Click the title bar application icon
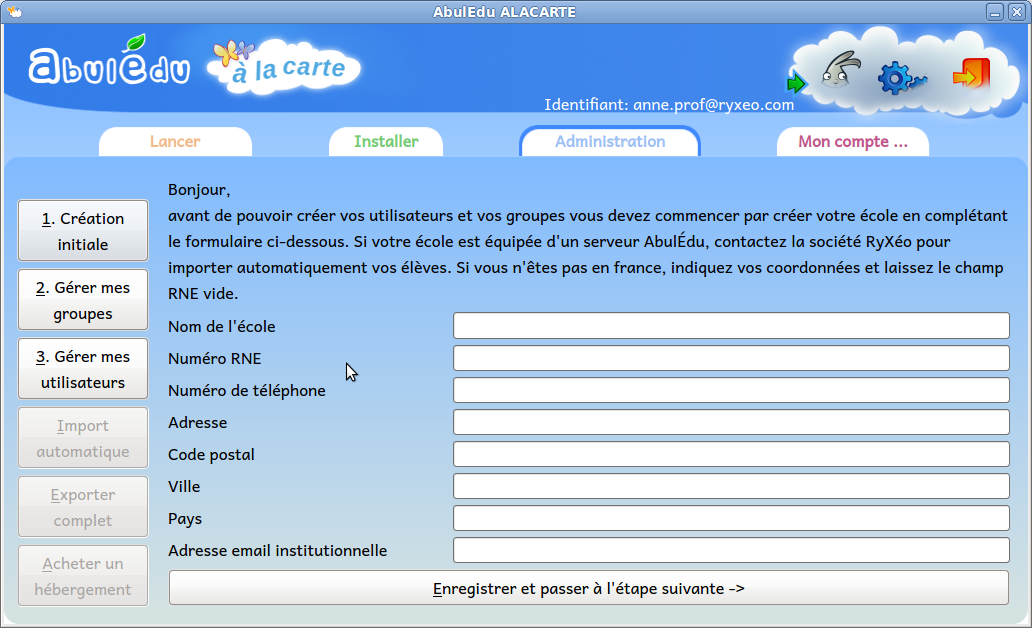 click(x=14, y=11)
